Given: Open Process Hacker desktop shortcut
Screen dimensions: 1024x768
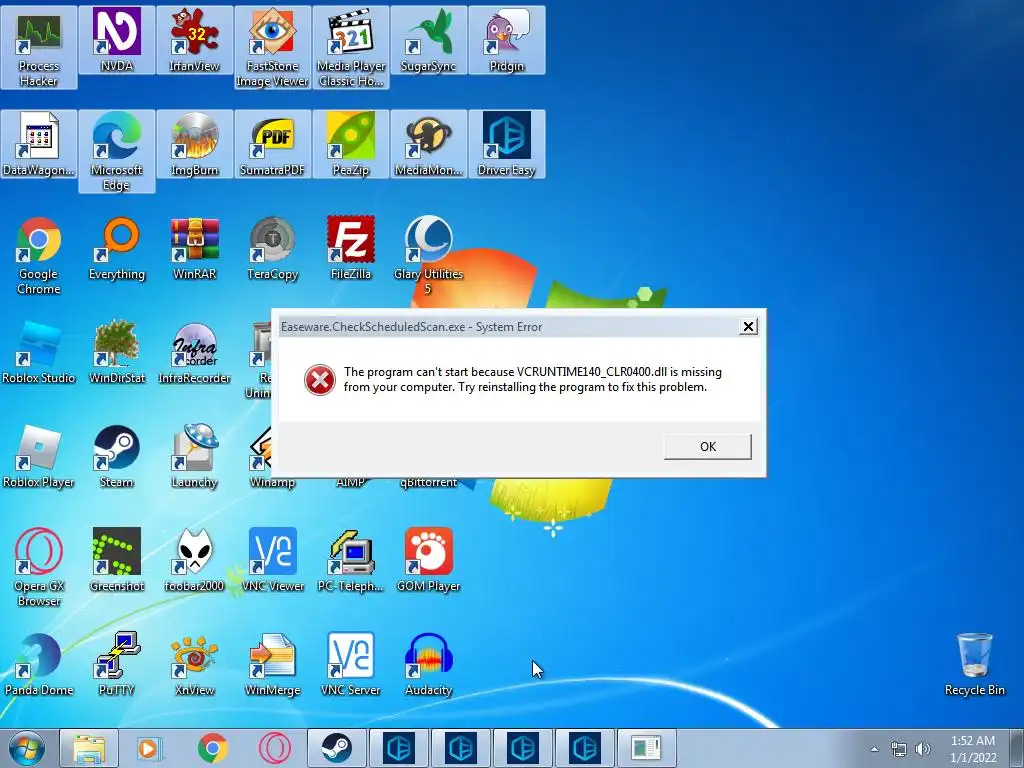Looking at the screenshot, I should pos(39,48).
